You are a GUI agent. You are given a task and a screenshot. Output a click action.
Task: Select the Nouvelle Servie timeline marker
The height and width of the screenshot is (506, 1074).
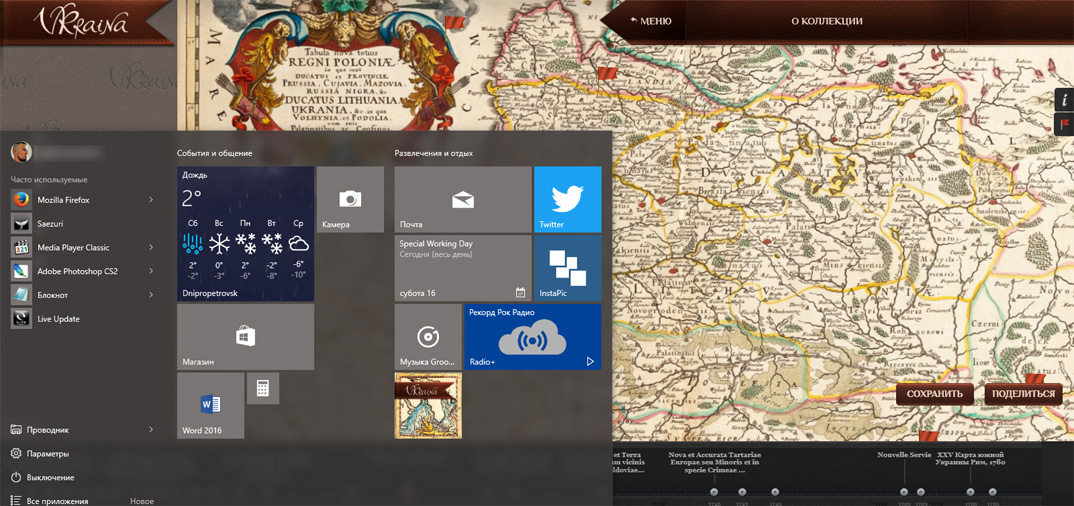[x=904, y=492]
